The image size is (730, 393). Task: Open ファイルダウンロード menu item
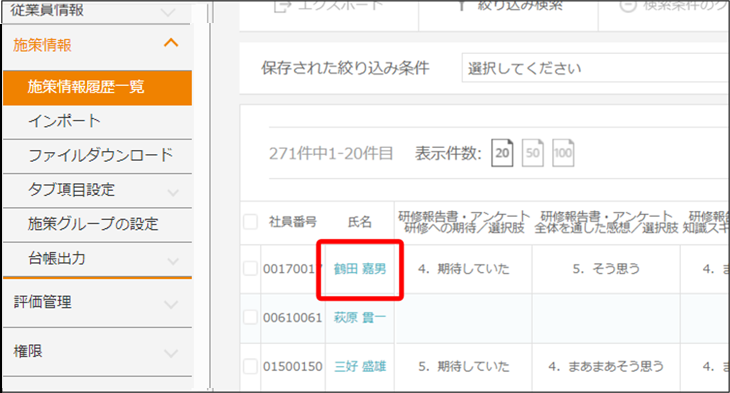tap(97, 156)
